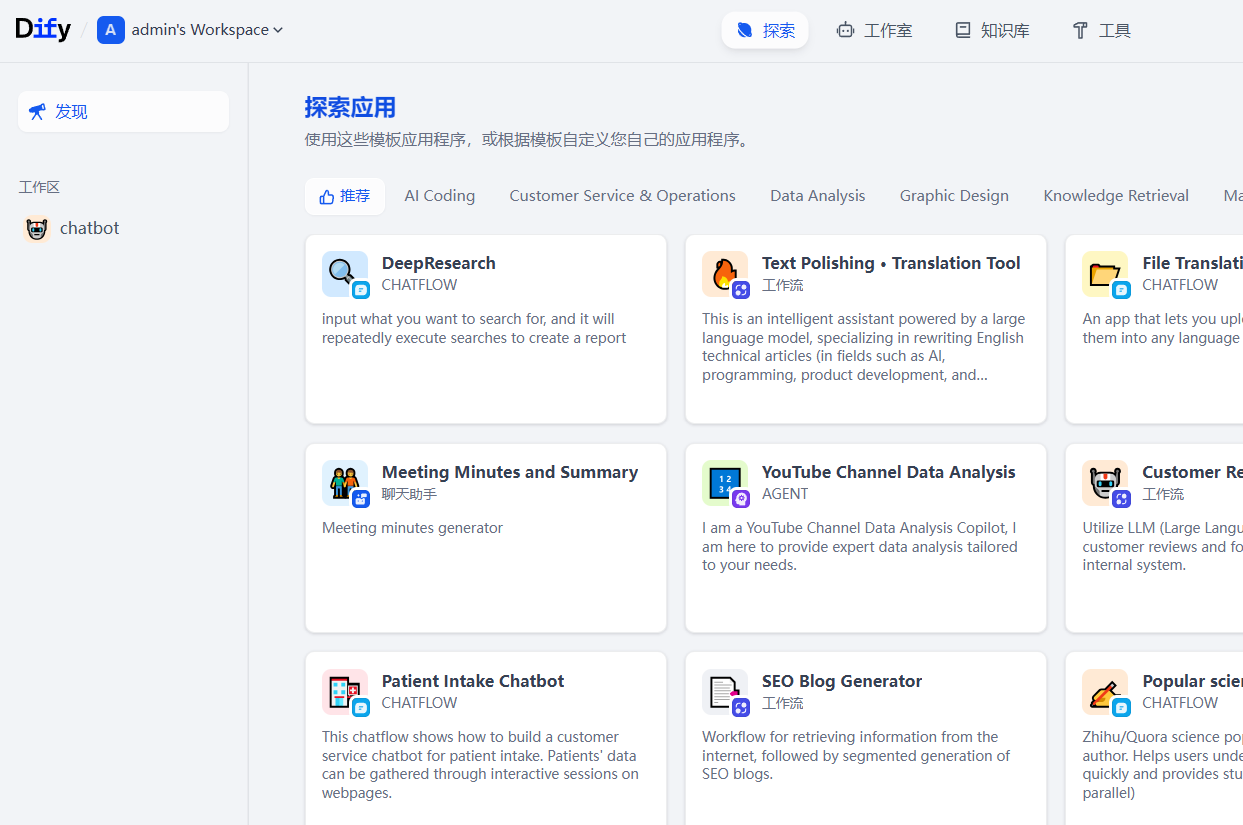Screen dimensions: 1243x825
Task: Click the Popular science writing hand icon
Action: pos(1105,692)
